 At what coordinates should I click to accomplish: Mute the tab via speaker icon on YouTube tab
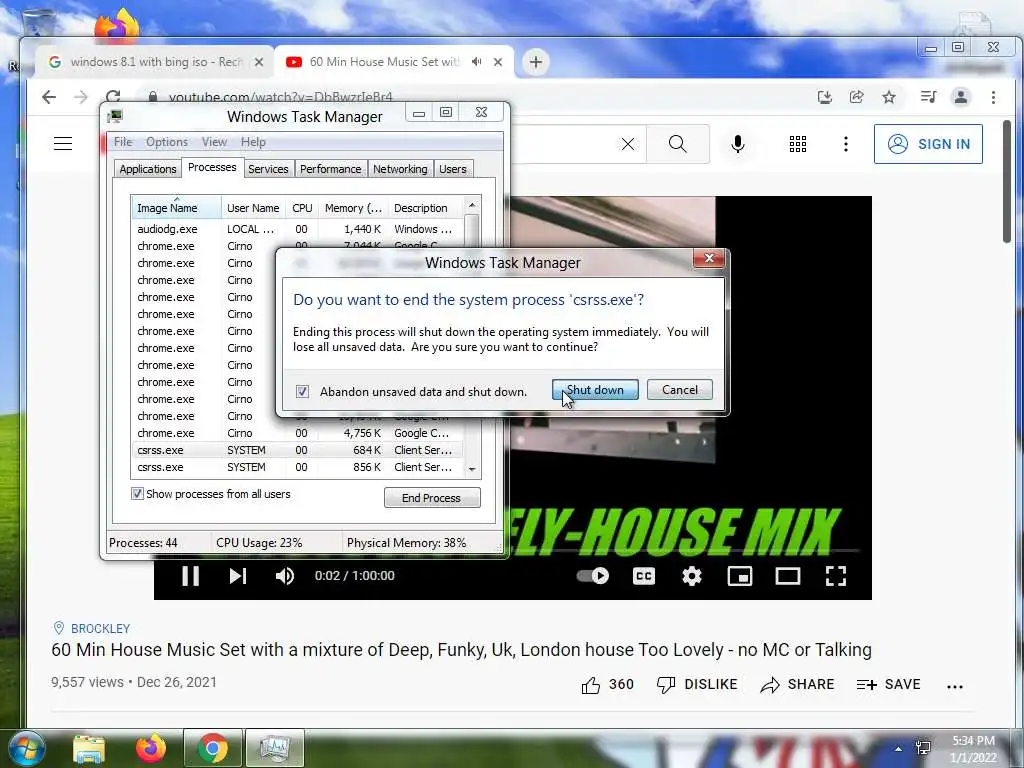click(x=477, y=62)
